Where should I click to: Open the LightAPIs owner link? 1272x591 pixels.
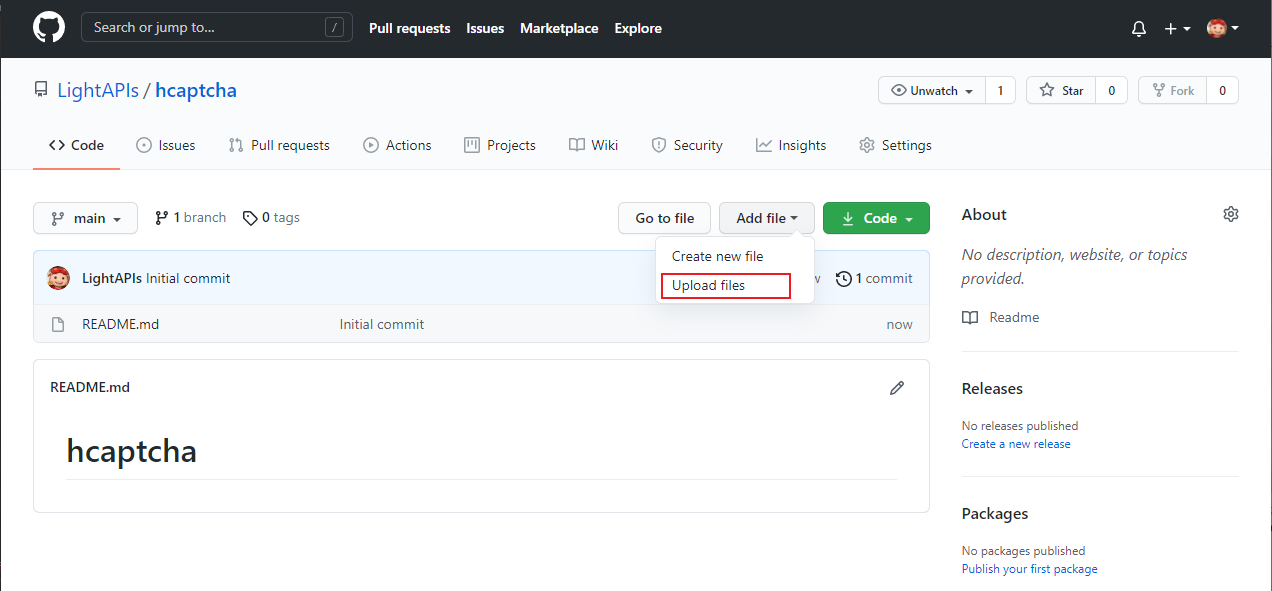pos(98,91)
